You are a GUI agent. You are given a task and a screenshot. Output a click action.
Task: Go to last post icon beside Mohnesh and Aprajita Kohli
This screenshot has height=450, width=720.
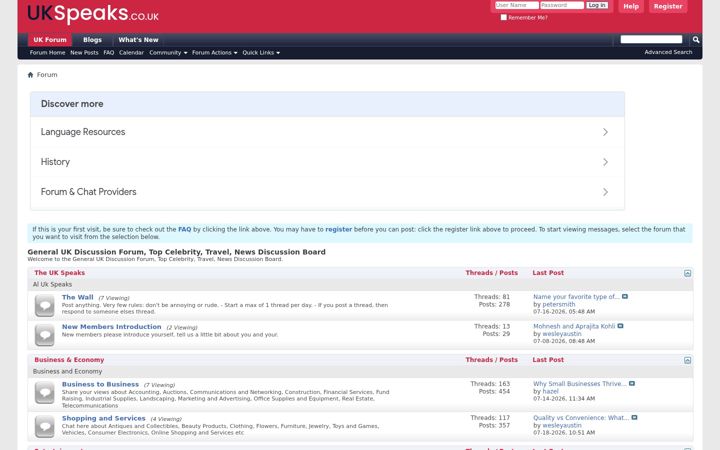(x=620, y=326)
